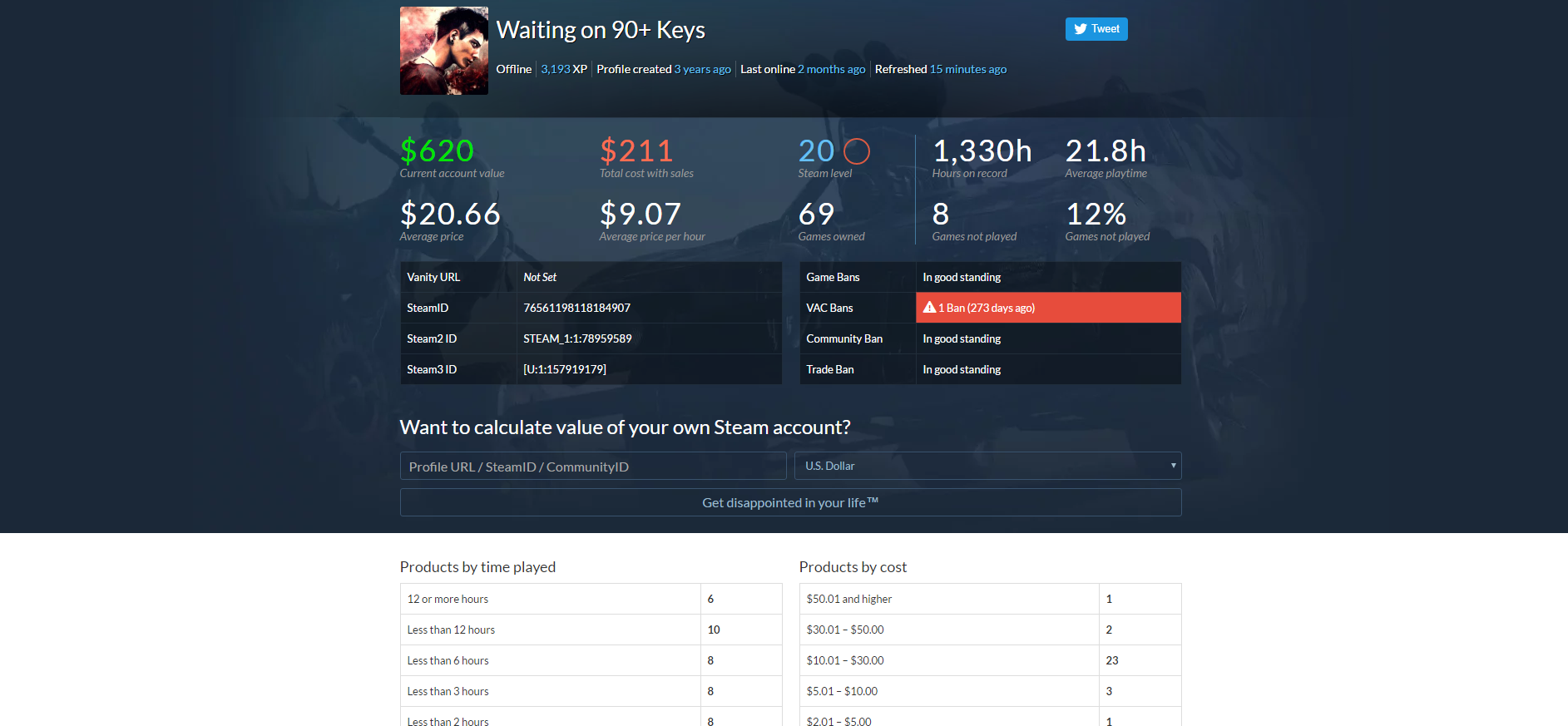
Task: Click the $9.07 average price per hour
Action: [641, 214]
